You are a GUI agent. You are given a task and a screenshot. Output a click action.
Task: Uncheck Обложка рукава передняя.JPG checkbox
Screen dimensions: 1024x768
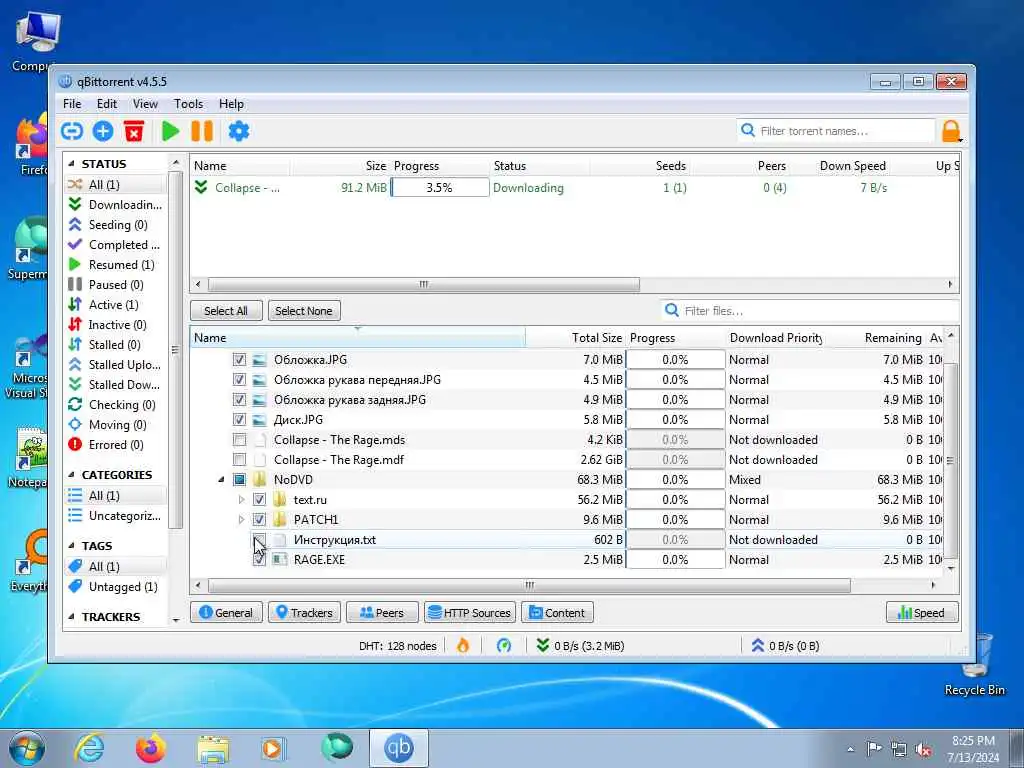240,379
